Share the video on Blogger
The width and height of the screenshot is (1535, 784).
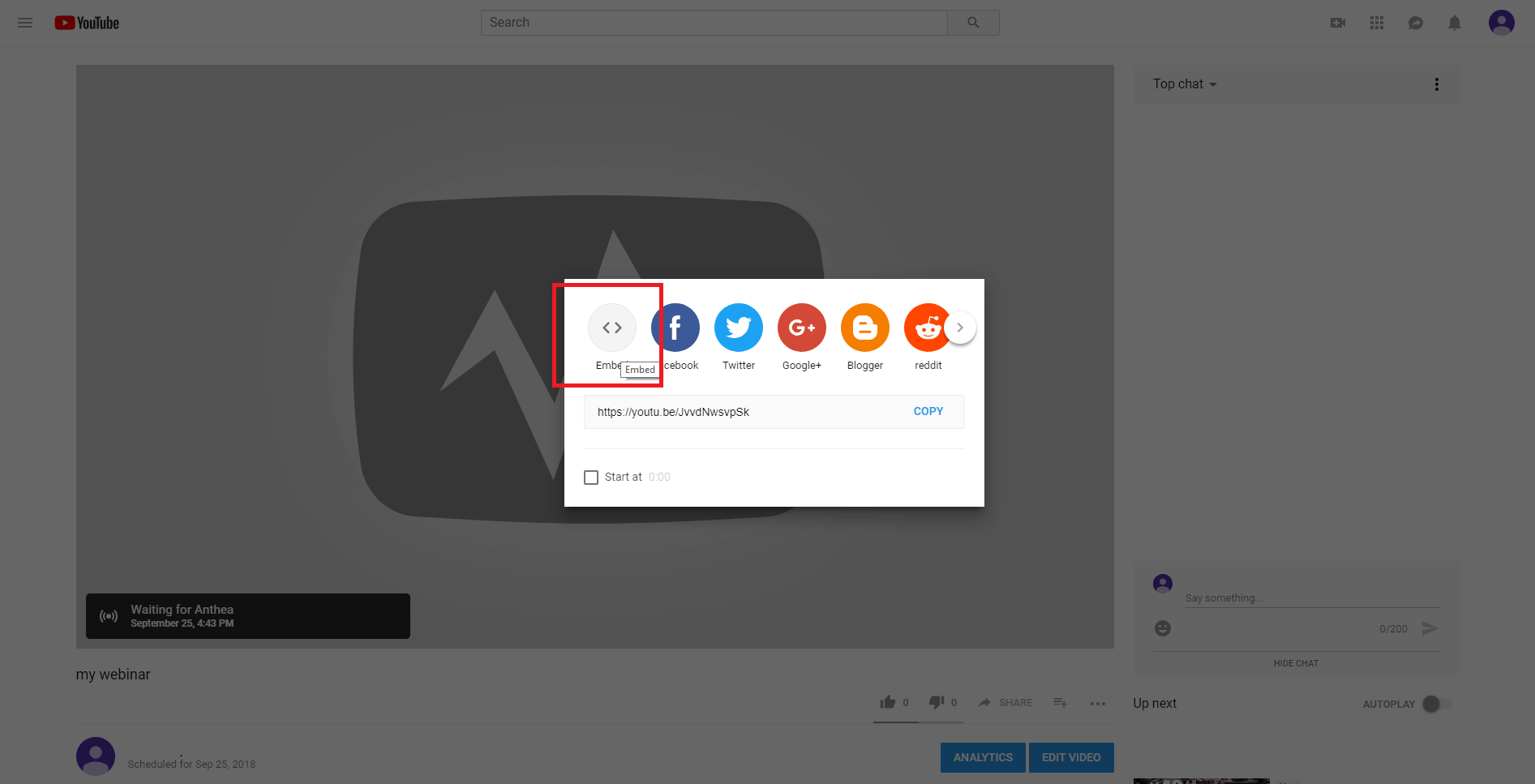(865, 328)
